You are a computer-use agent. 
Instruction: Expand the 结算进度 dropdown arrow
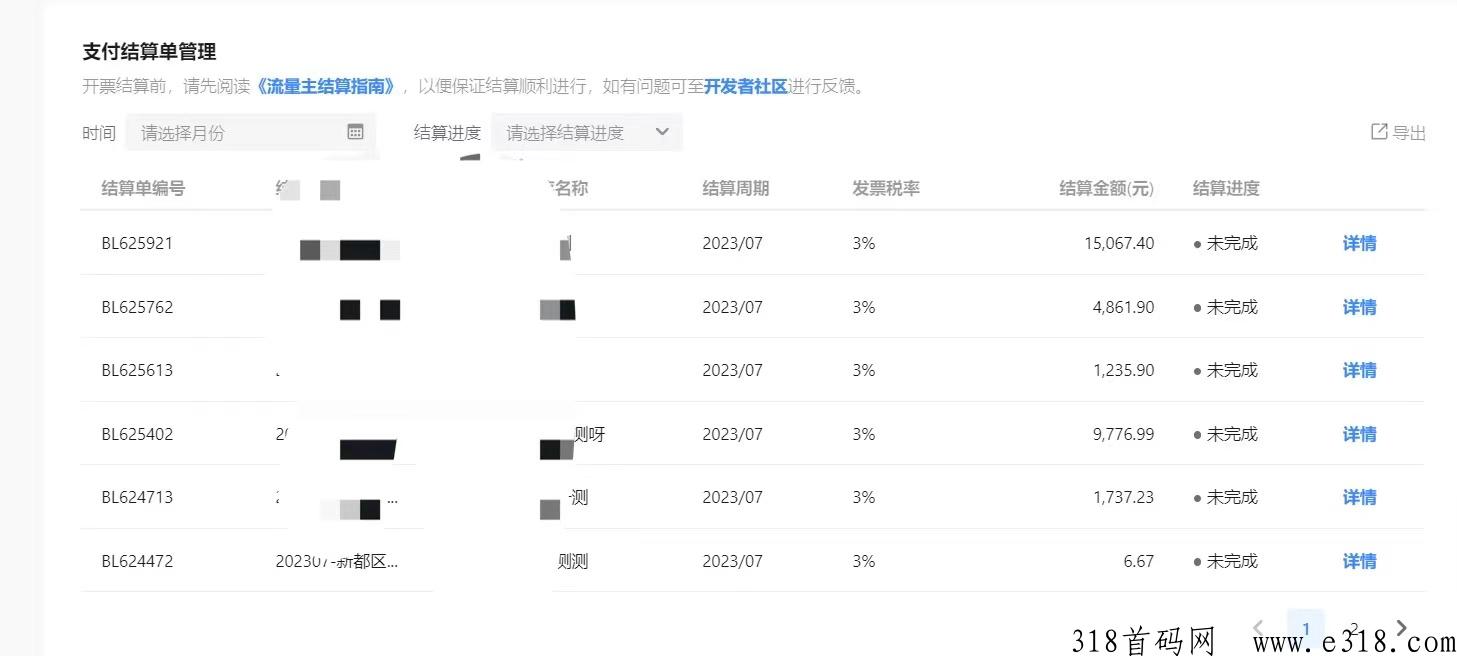pos(662,132)
